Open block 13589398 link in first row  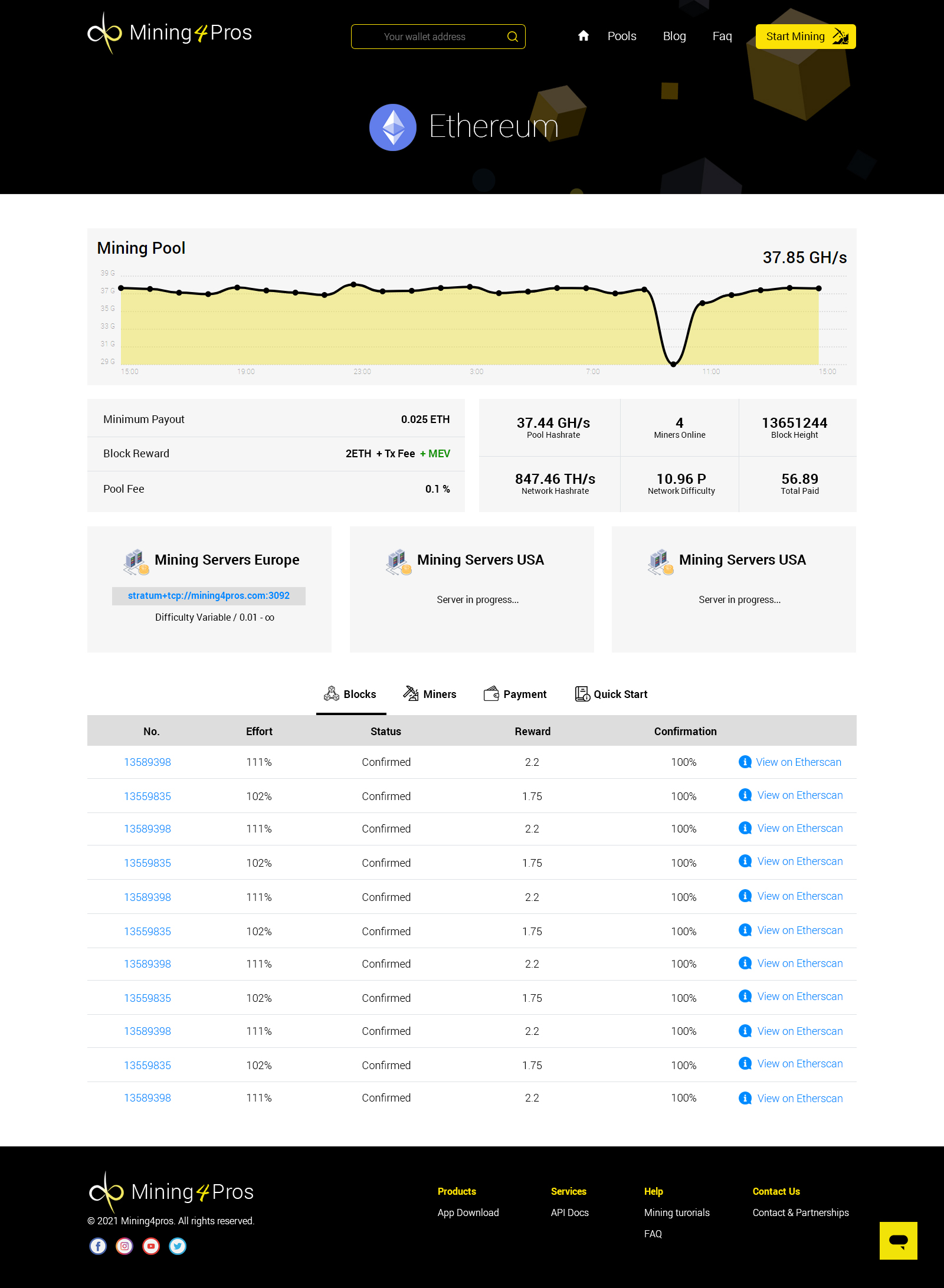147,762
